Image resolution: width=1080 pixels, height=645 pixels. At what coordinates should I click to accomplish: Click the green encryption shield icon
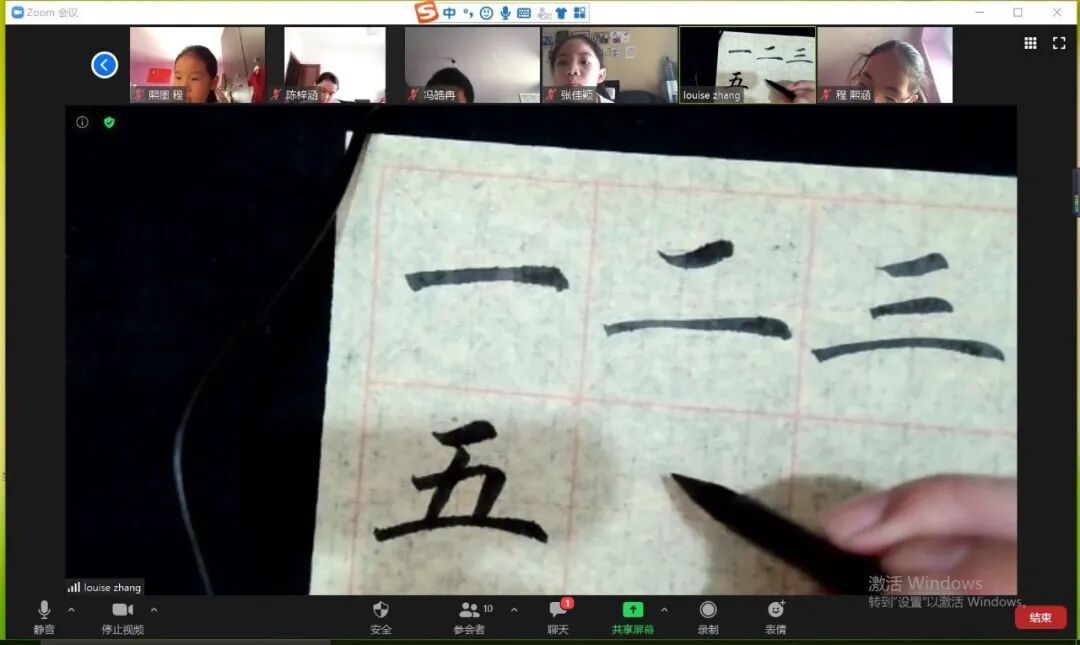point(109,123)
